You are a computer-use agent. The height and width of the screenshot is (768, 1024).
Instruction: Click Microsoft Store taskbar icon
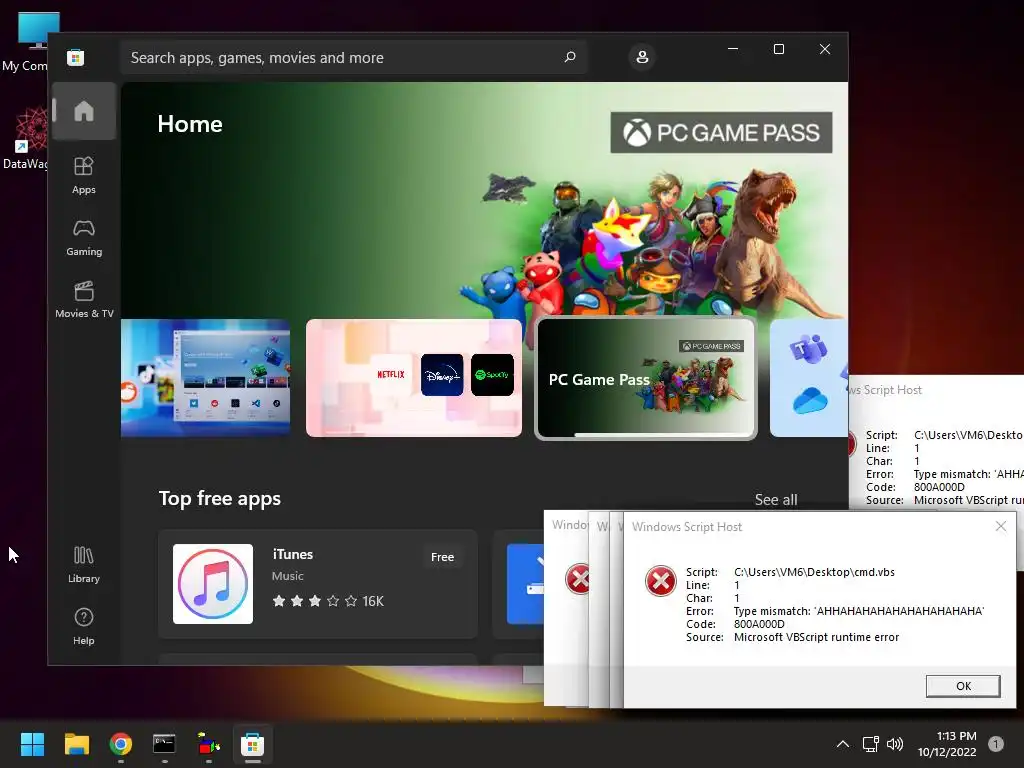tap(253, 744)
